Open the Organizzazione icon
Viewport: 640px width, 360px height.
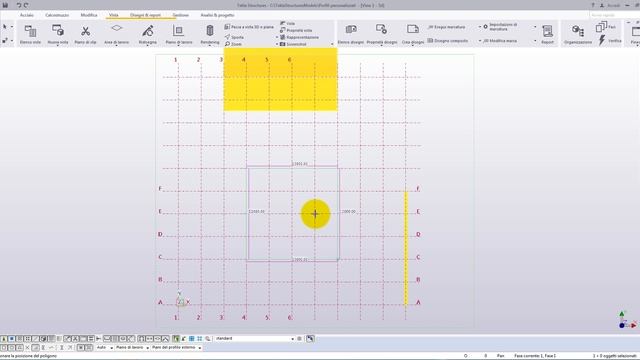[x=578, y=34]
